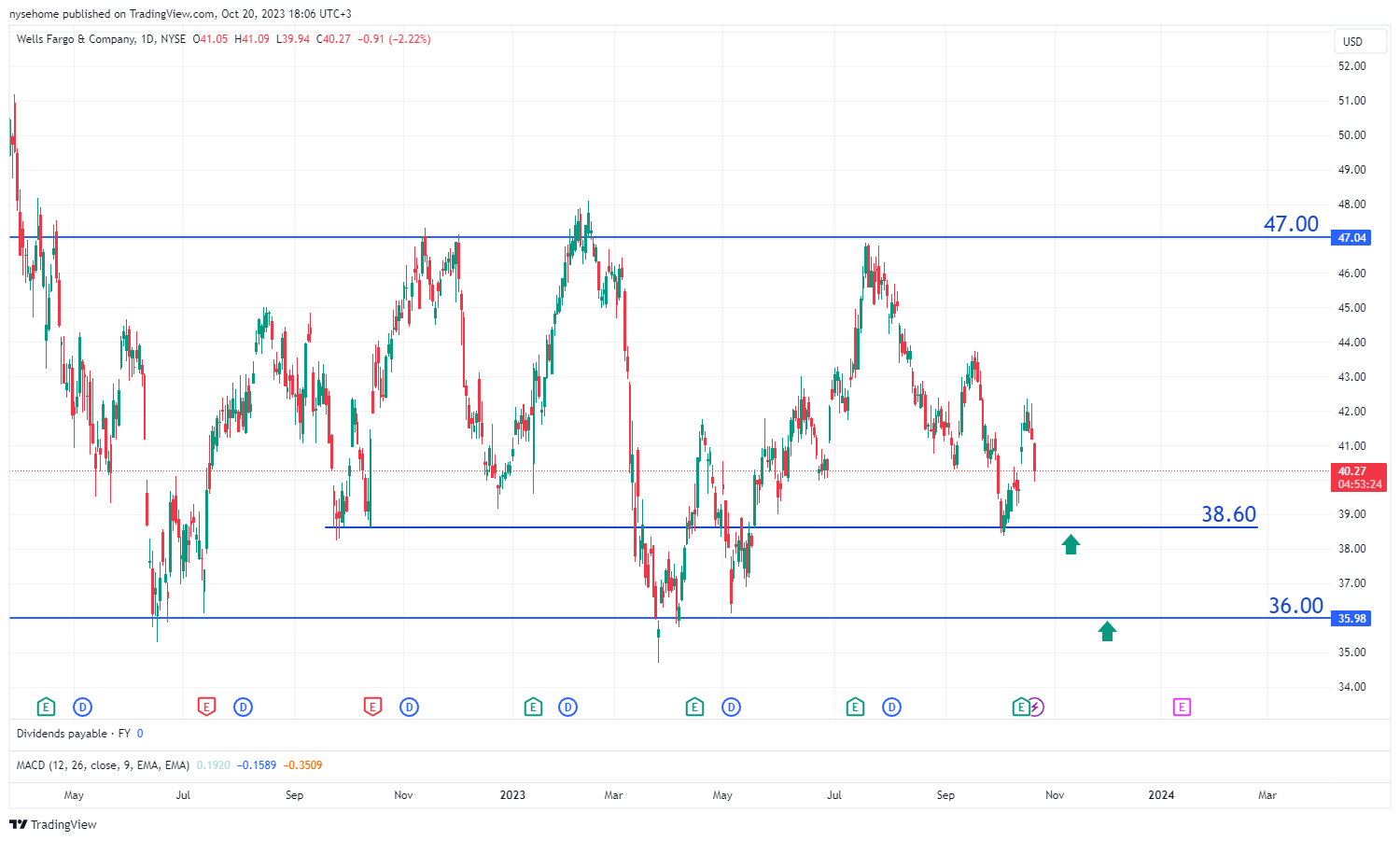
Task: Click the 34.00 price scale label
Action: pyautogui.click(x=1351, y=687)
